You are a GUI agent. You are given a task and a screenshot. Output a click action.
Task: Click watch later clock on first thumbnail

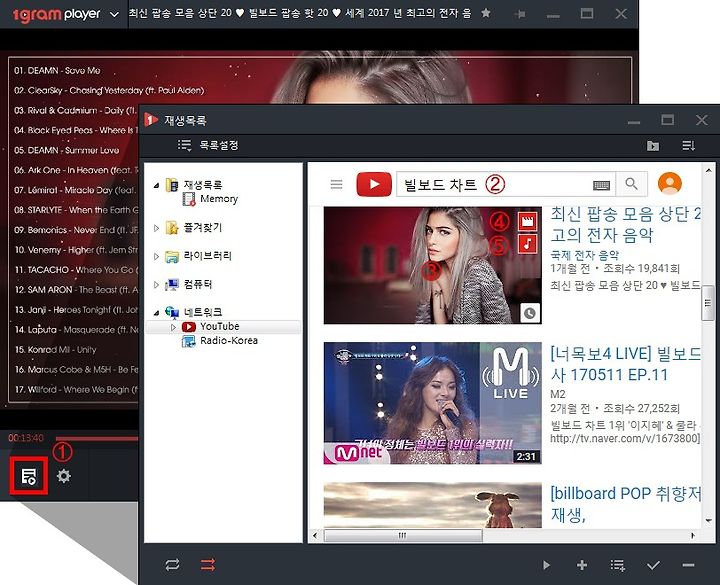pyautogui.click(x=529, y=313)
